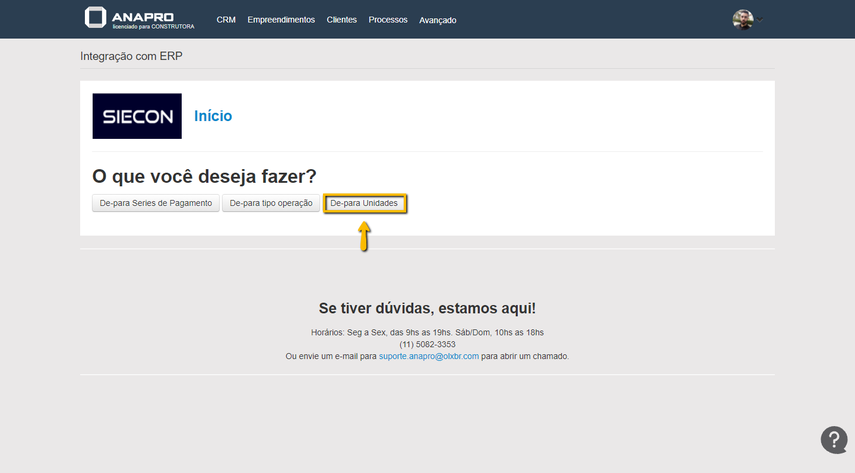Image resolution: width=855 pixels, height=473 pixels.
Task: Click the Integração com ERP page title
Action: tap(131, 56)
